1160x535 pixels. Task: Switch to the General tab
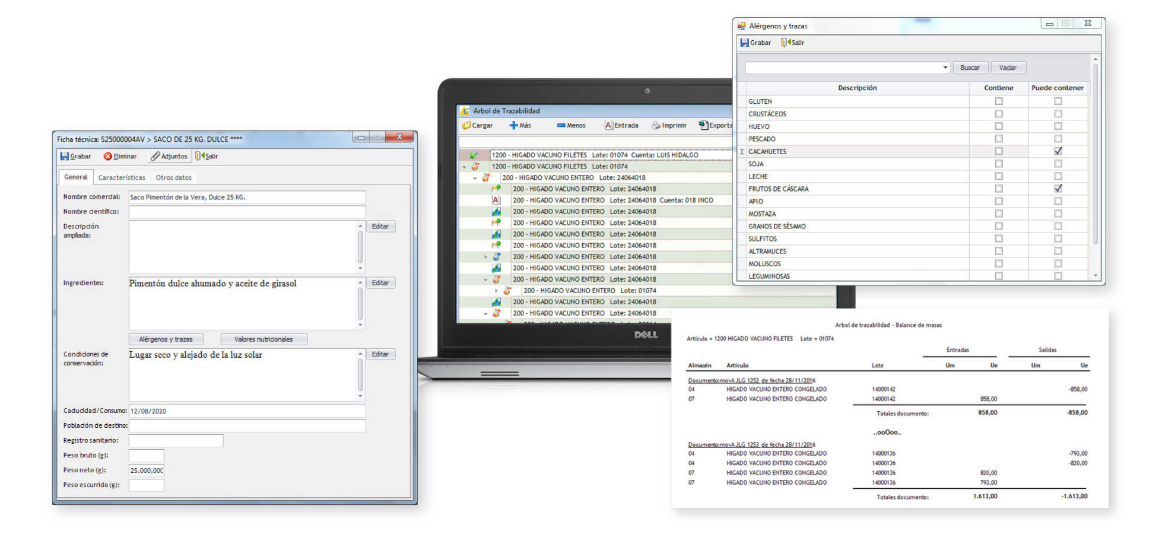pos(76,178)
